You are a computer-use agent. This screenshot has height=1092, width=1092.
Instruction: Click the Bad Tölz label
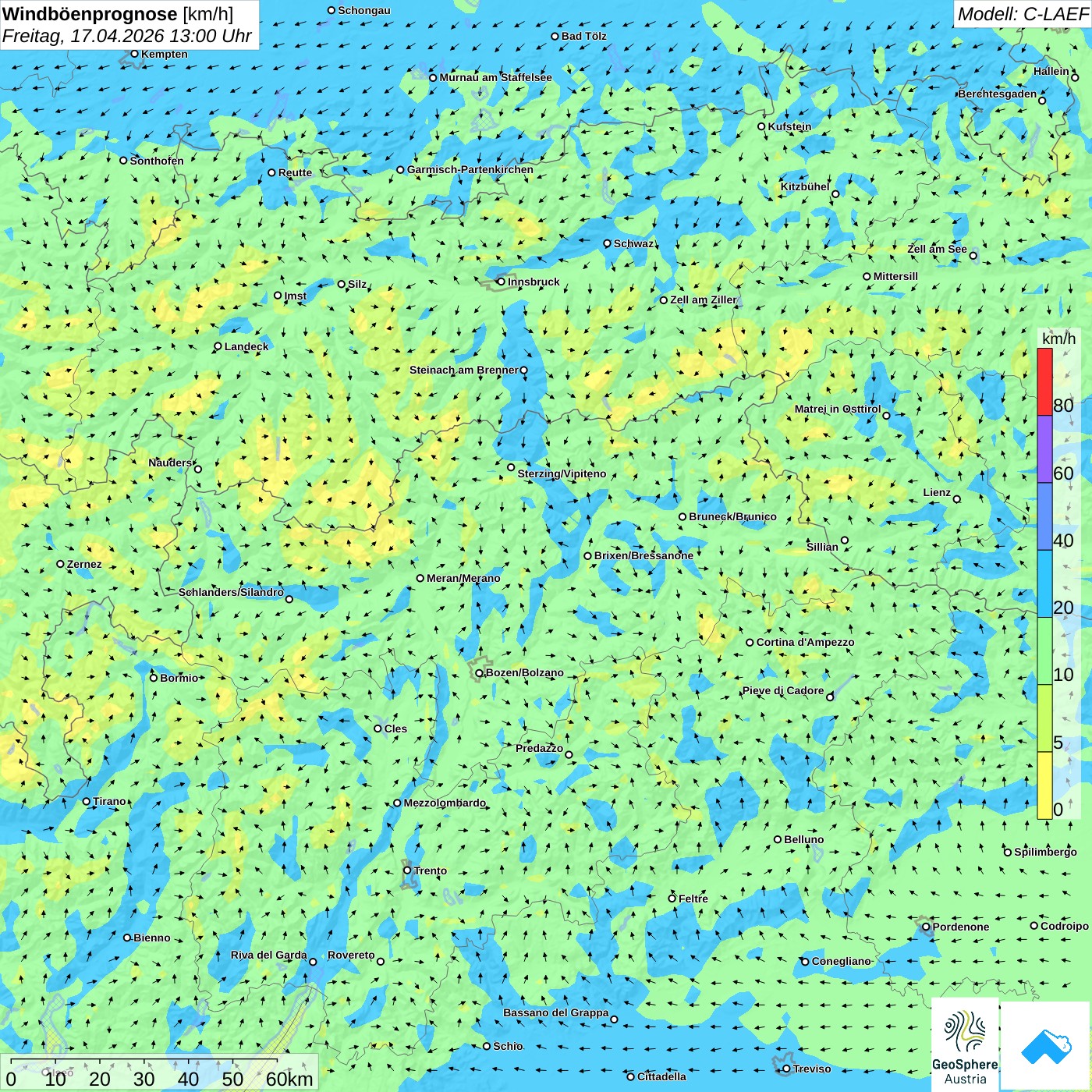click(x=584, y=36)
